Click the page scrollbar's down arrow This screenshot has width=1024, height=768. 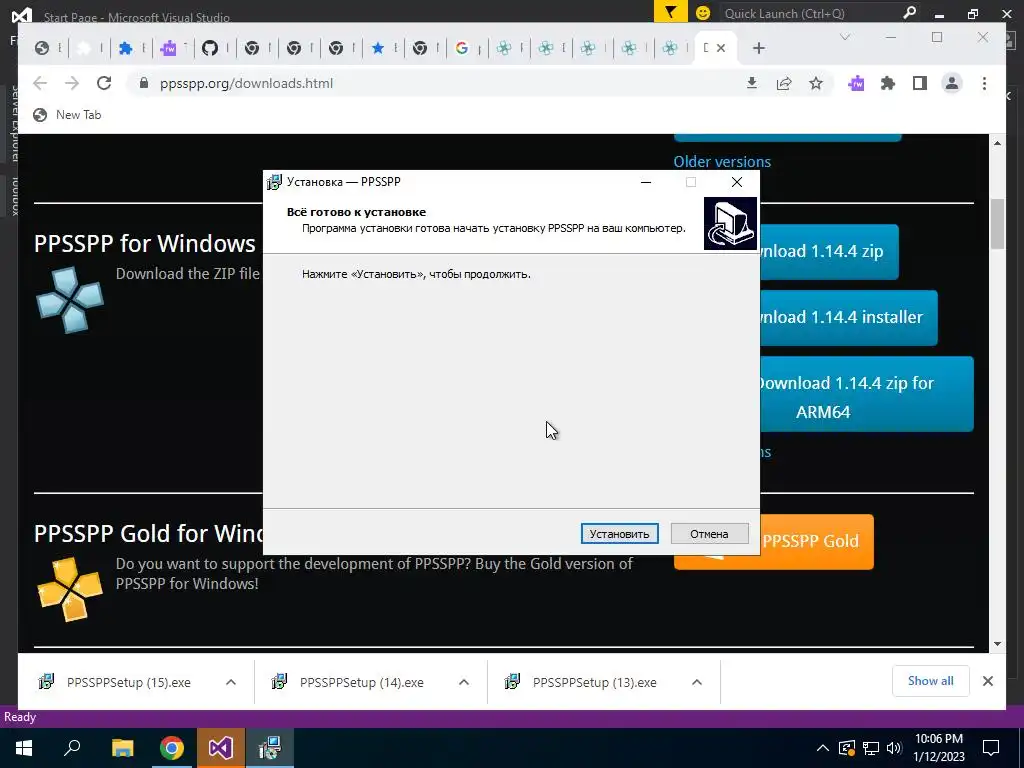click(997, 644)
